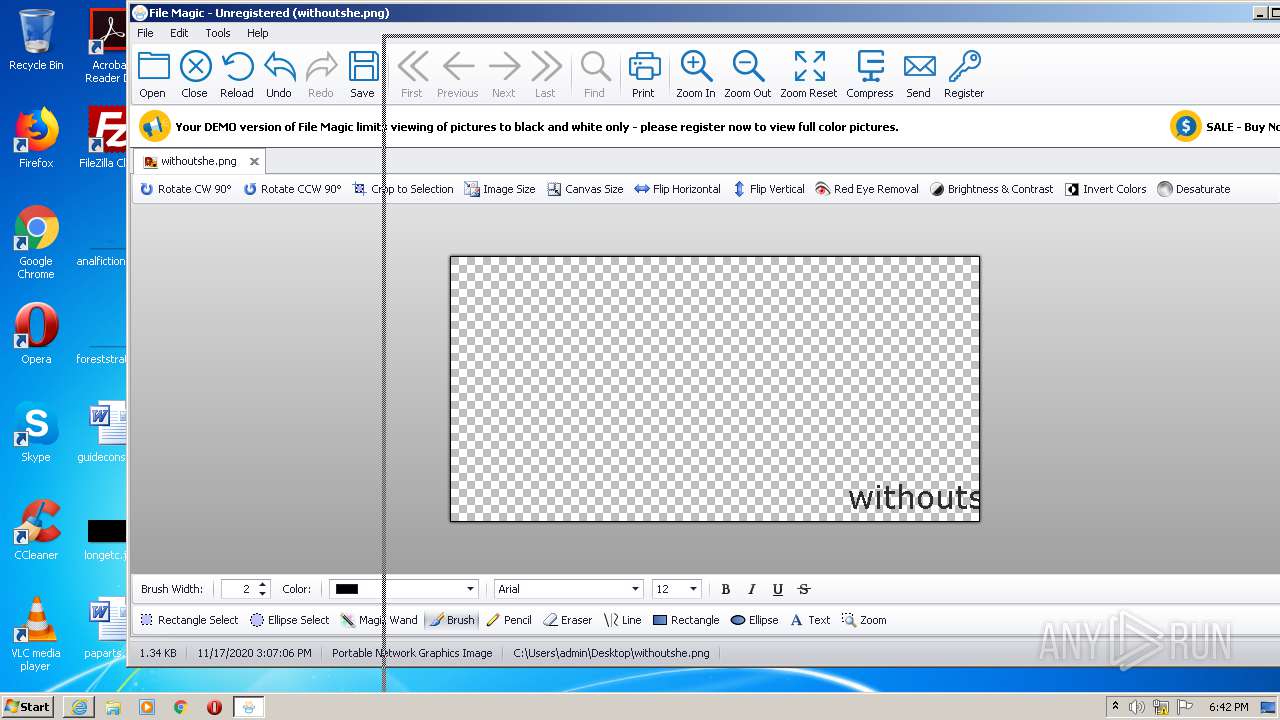Viewport: 1280px width, 720px height.
Task: Choose the Line drawing tool
Action: pos(623,620)
